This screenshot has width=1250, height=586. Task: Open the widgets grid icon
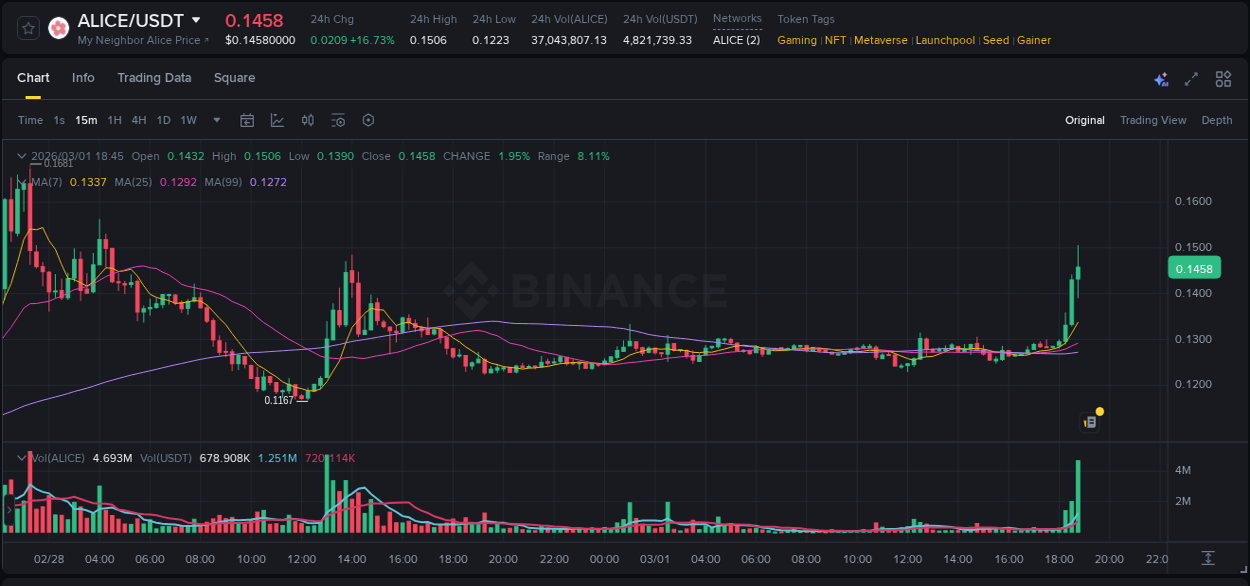pos(1222,78)
